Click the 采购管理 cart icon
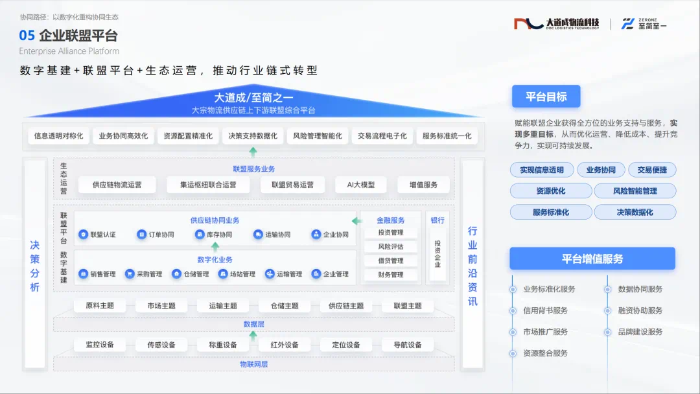700x394 pixels. [129, 274]
